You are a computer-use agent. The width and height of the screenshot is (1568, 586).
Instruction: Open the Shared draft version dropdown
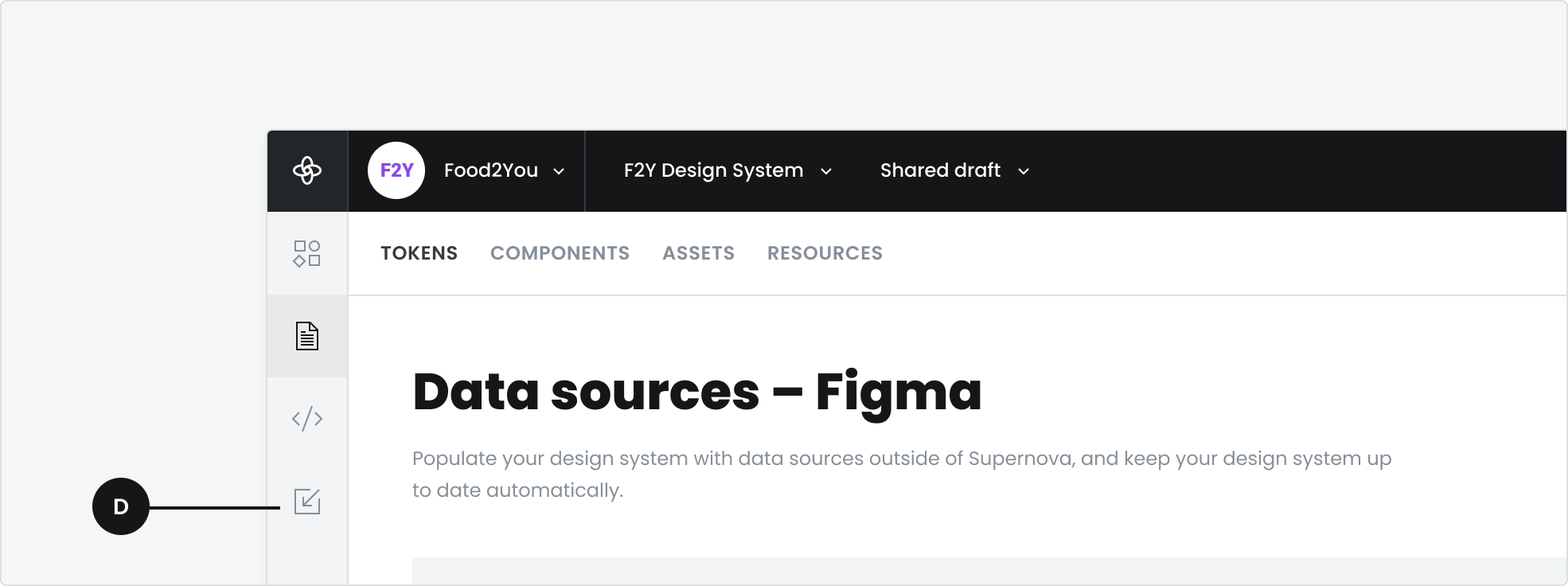click(954, 170)
